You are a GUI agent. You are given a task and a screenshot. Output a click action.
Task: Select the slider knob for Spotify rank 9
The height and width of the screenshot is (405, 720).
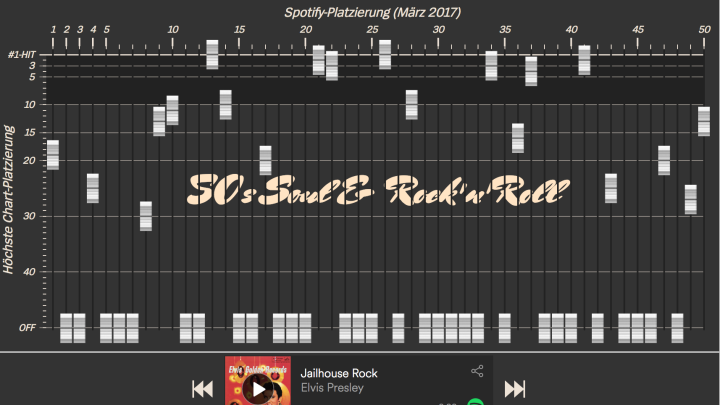pyautogui.click(x=159, y=121)
